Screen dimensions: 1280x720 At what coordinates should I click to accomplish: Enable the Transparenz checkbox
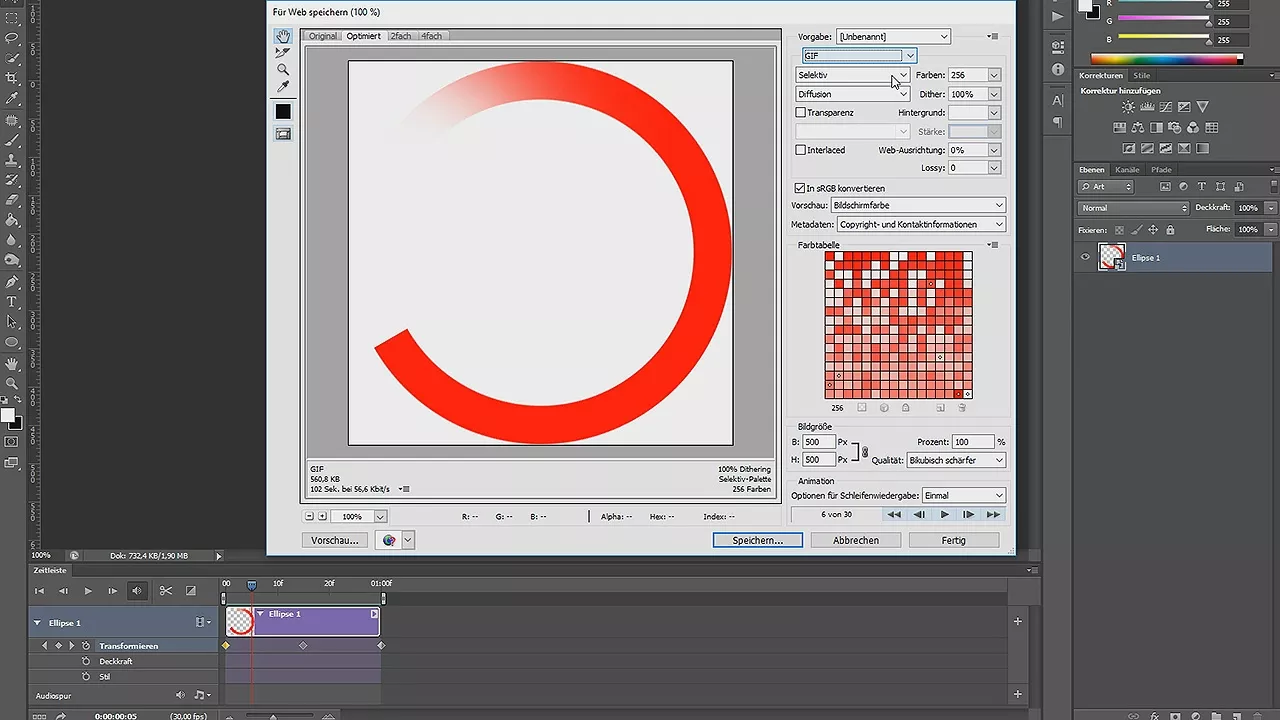(x=800, y=112)
